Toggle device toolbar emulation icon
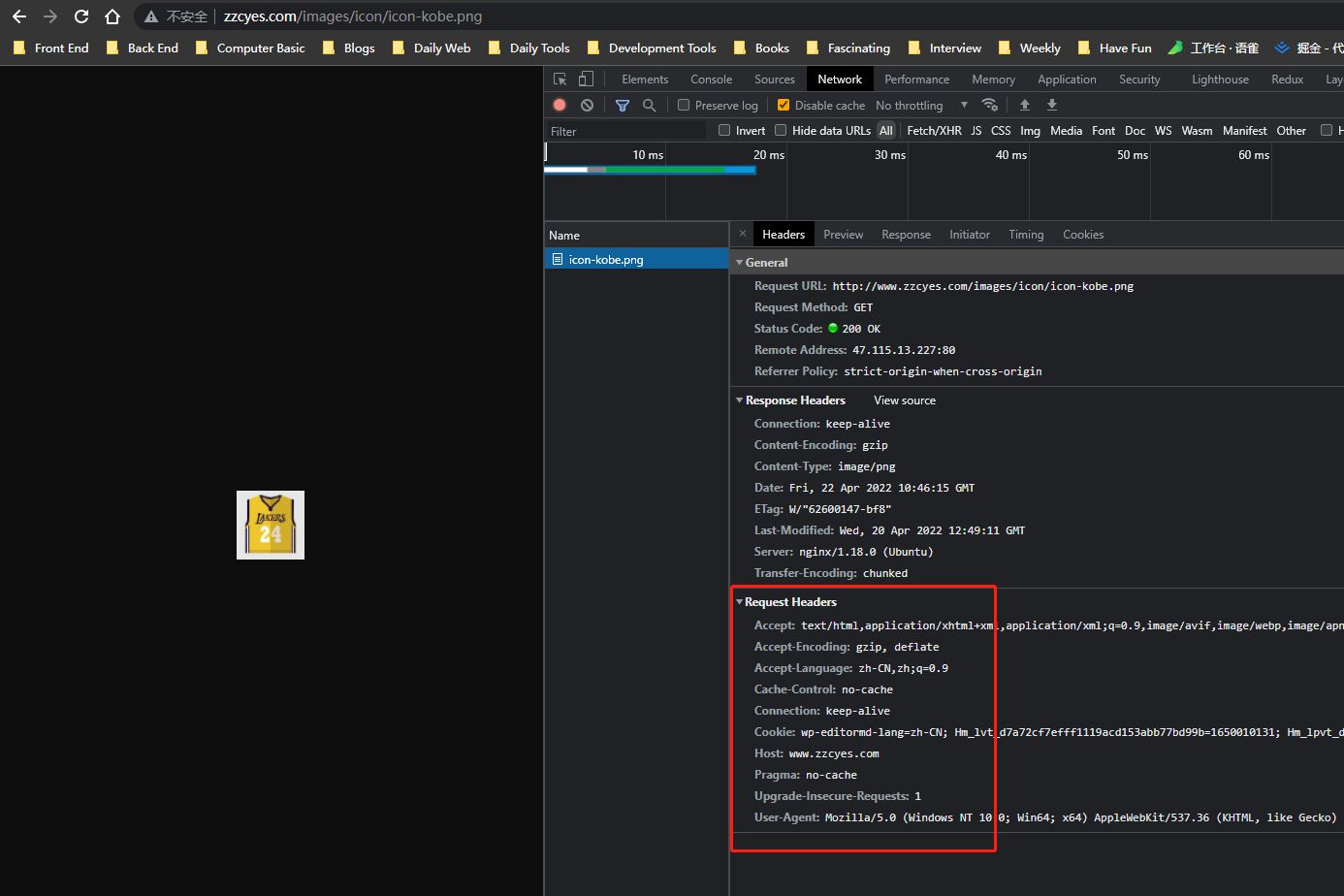 click(586, 79)
